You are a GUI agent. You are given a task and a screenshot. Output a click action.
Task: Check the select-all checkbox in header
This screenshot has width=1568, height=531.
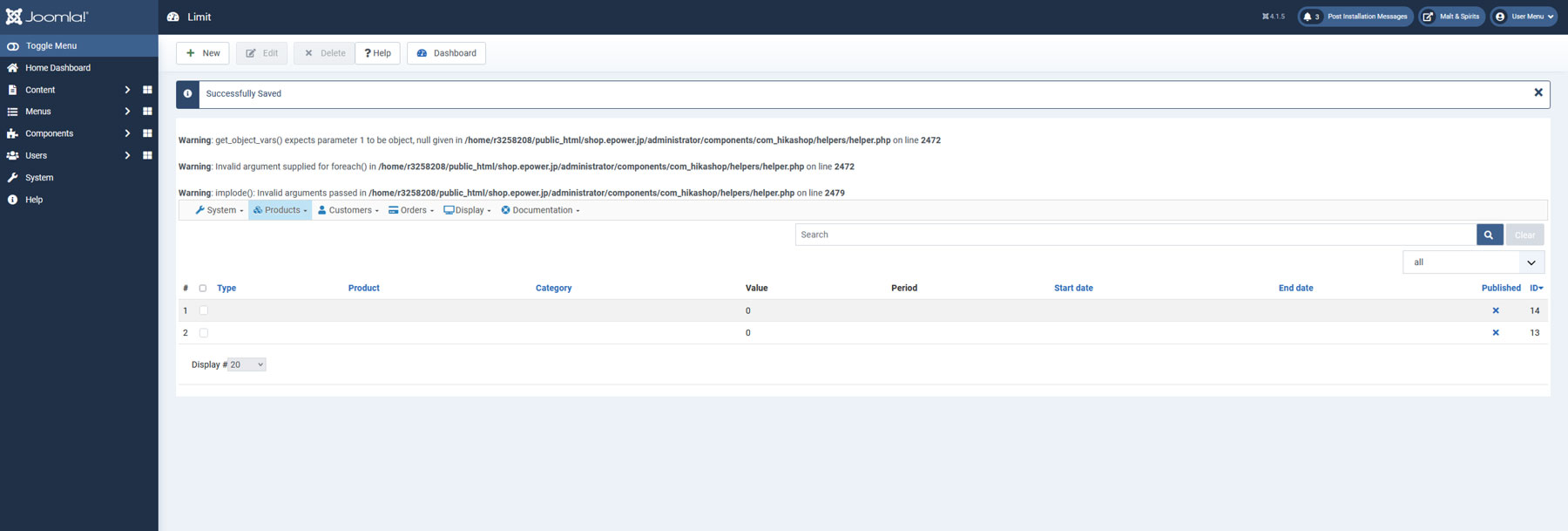click(x=203, y=288)
